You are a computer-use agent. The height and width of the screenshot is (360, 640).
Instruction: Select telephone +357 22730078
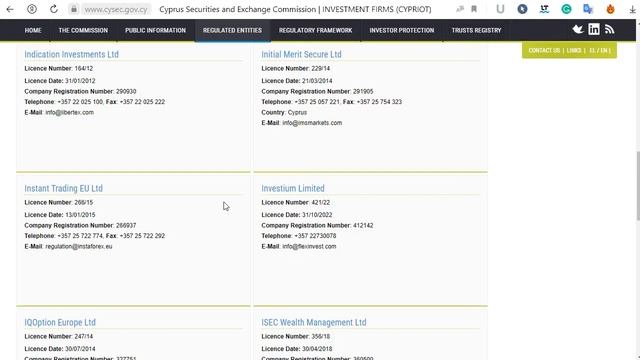(x=315, y=236)
